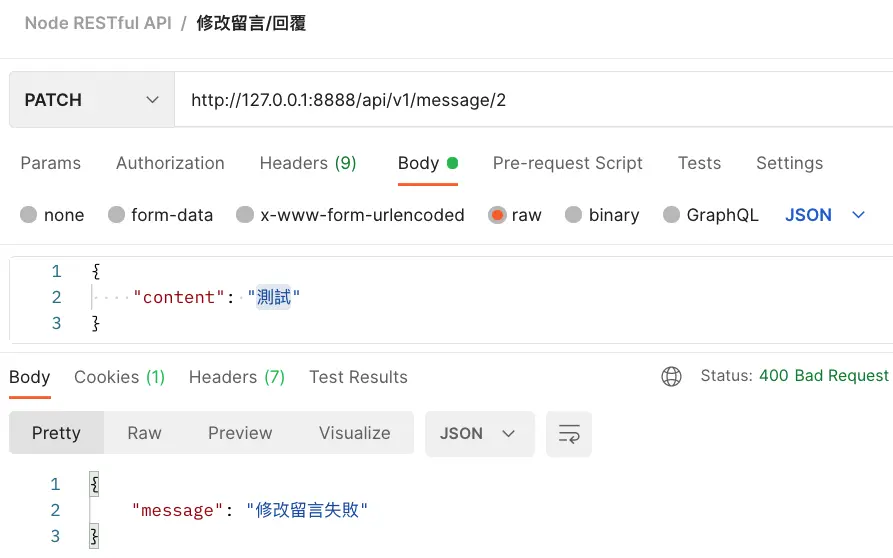This screenshot has height=558, width=893.
Task: Select the raw body radio button
Action: 497,215
